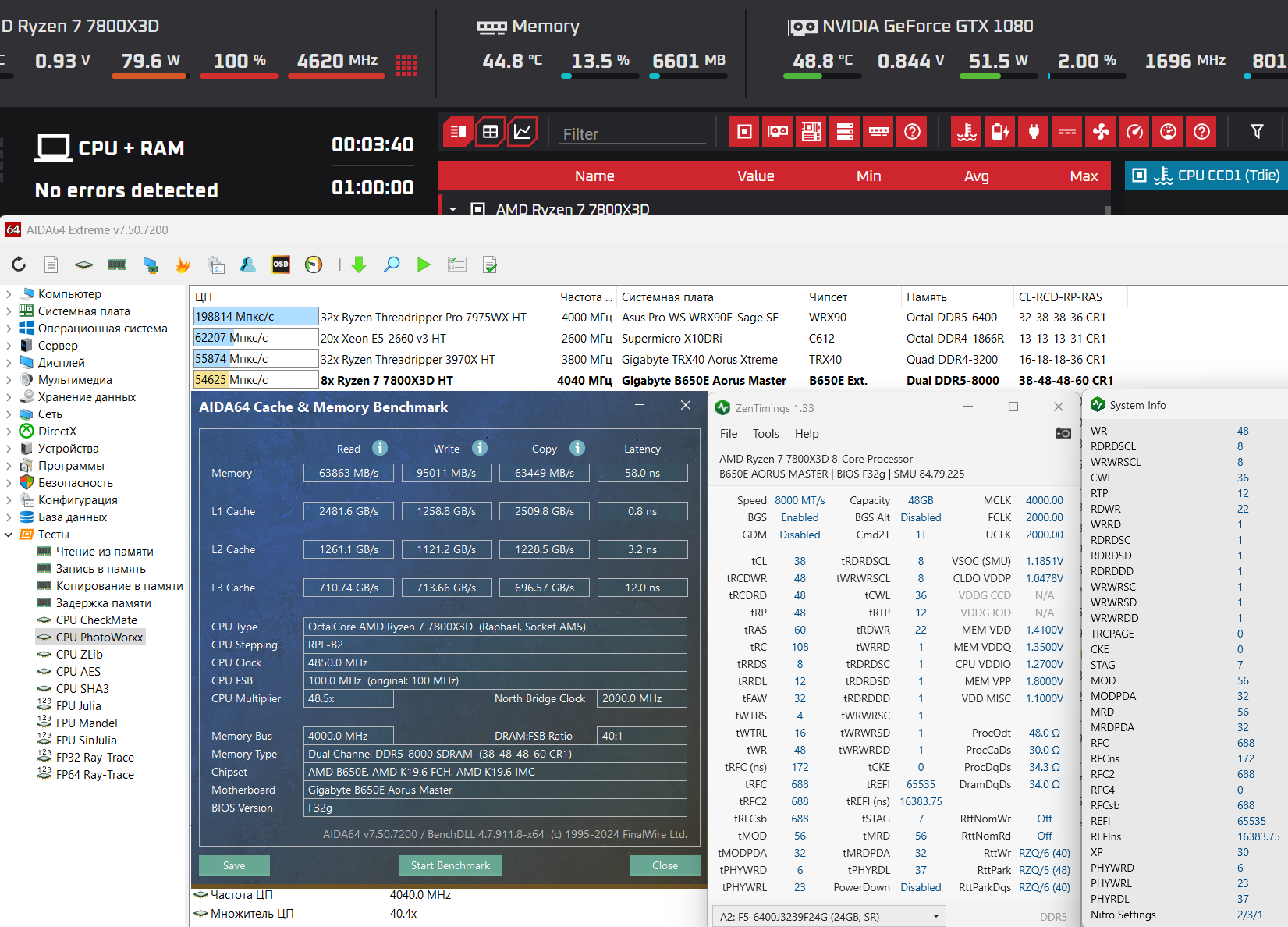This screenshot has width=1288, height=927.
Task: Click the Close button in benchmark window
Action: (x=665, y=865)
